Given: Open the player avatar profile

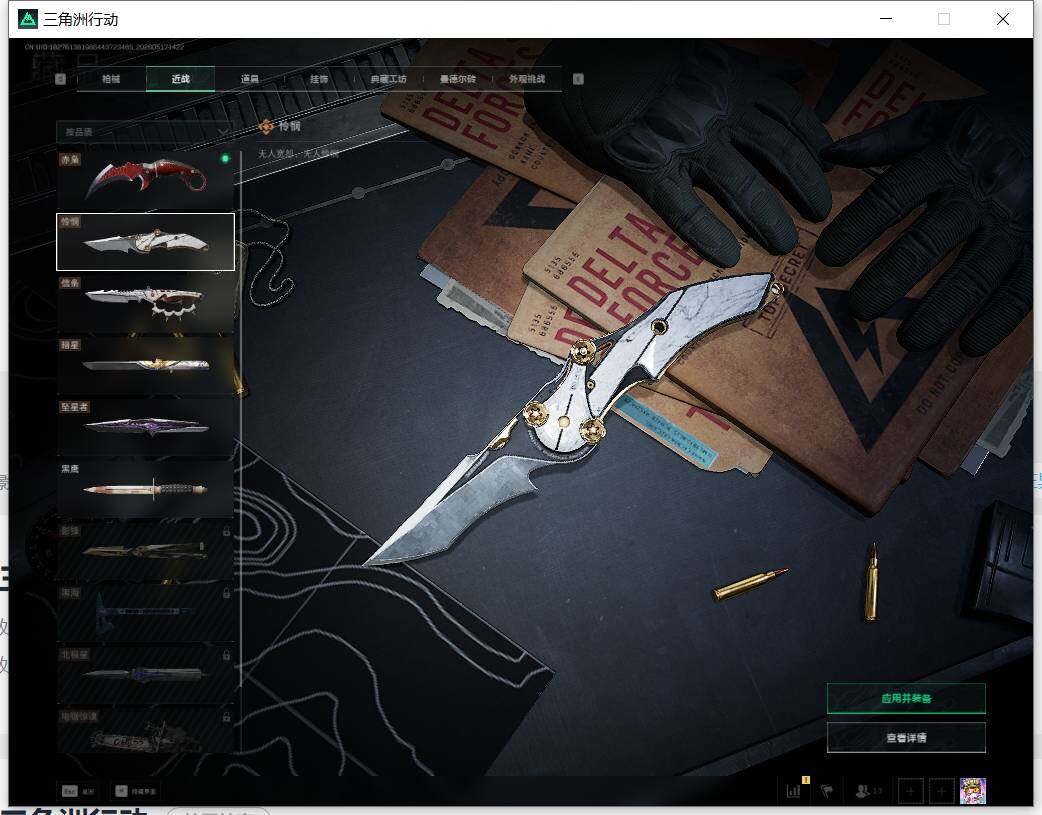Looking at the screenshot, I should pyautogui.click(x=973, y=791).
